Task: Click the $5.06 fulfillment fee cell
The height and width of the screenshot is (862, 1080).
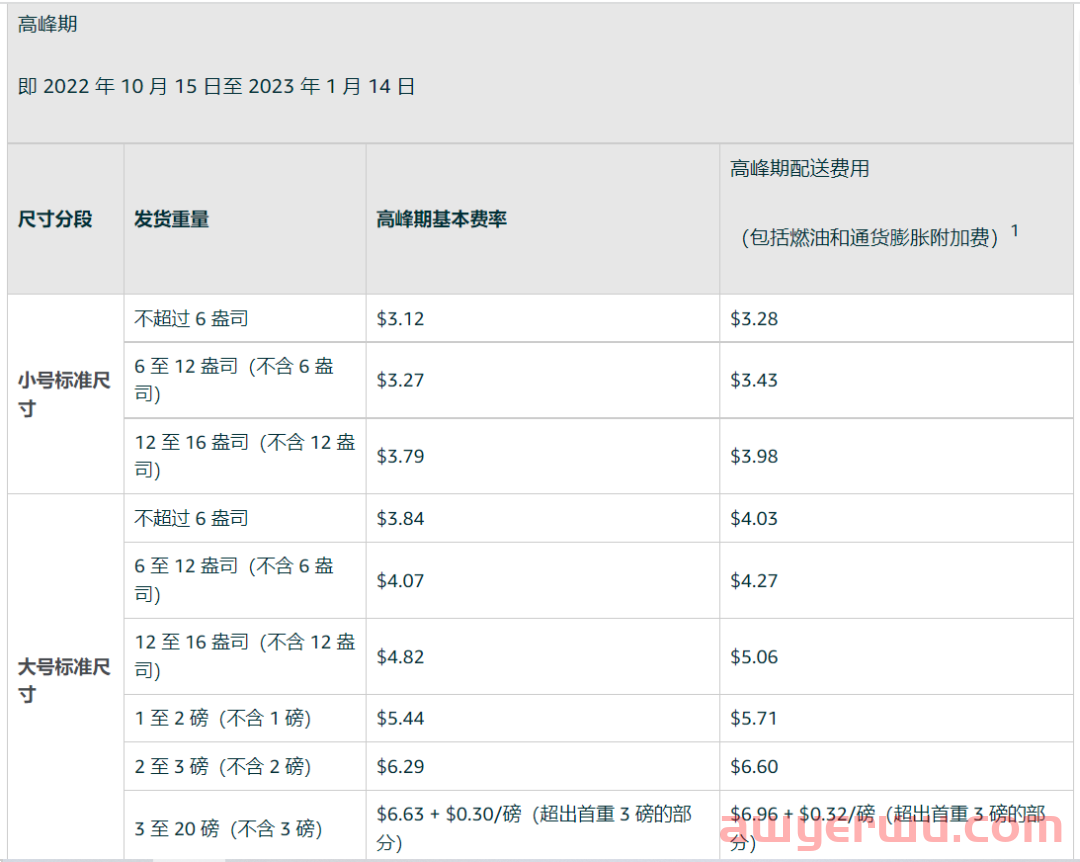Action: [x=754, y=657]
